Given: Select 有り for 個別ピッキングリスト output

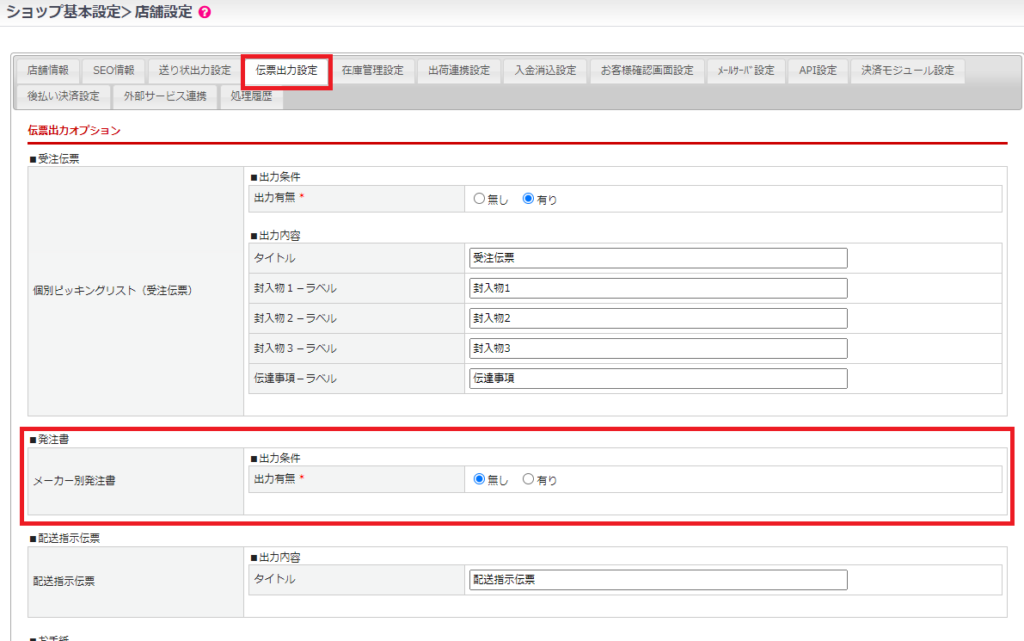Looking at the screenshot, I should (529, 199).
